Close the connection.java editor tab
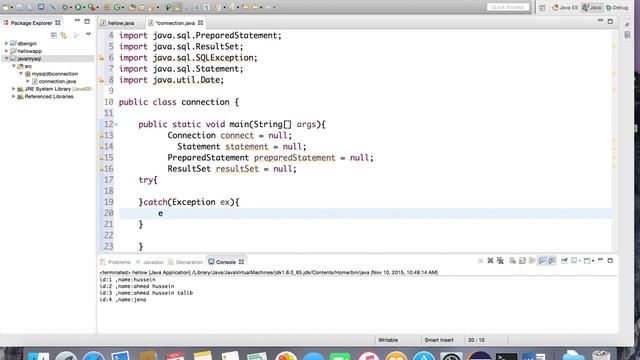The image size is (640, 360). (200, 23)
